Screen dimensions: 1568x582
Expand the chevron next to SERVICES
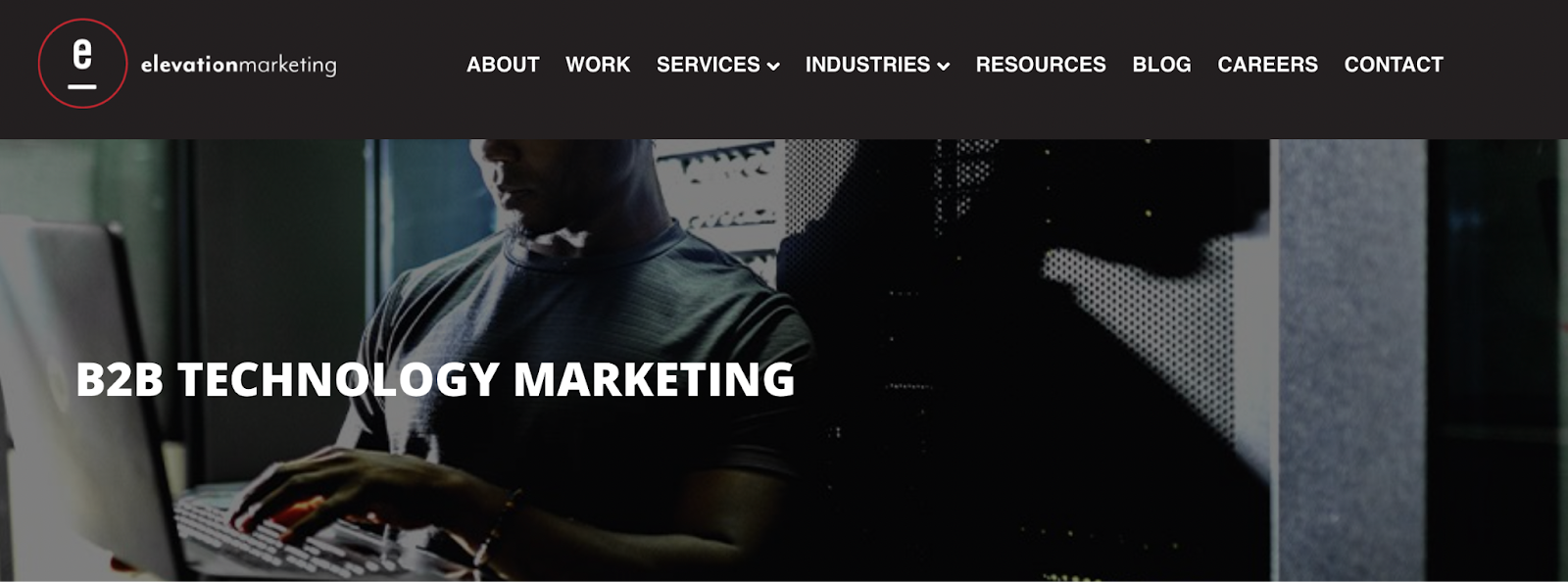773,67
